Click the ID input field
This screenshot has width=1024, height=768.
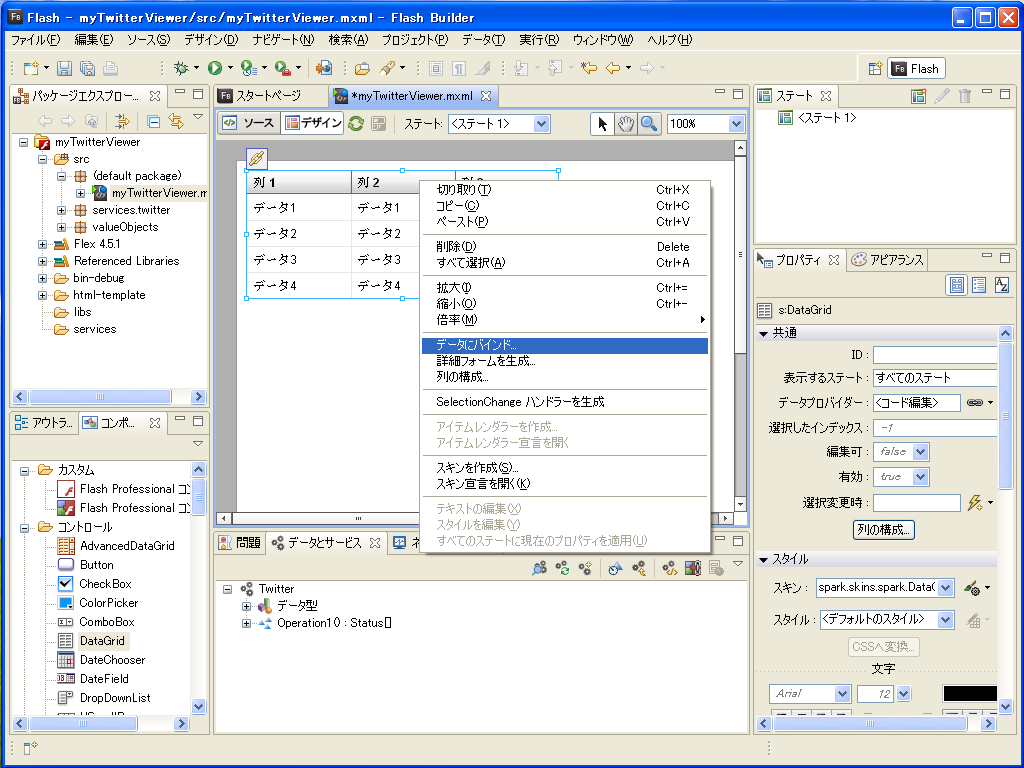pyautogui.click(x=935, y=355)
